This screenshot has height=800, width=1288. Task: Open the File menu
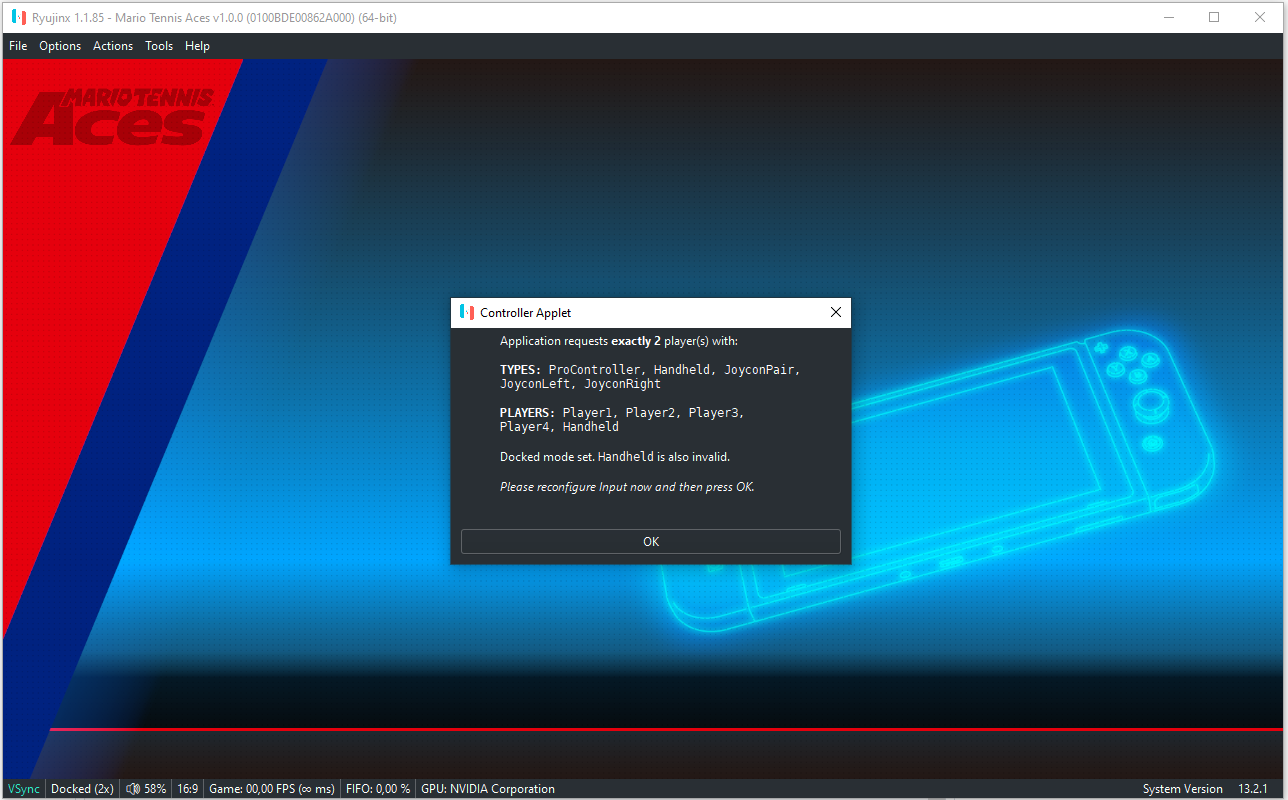(x=18, y=46)
